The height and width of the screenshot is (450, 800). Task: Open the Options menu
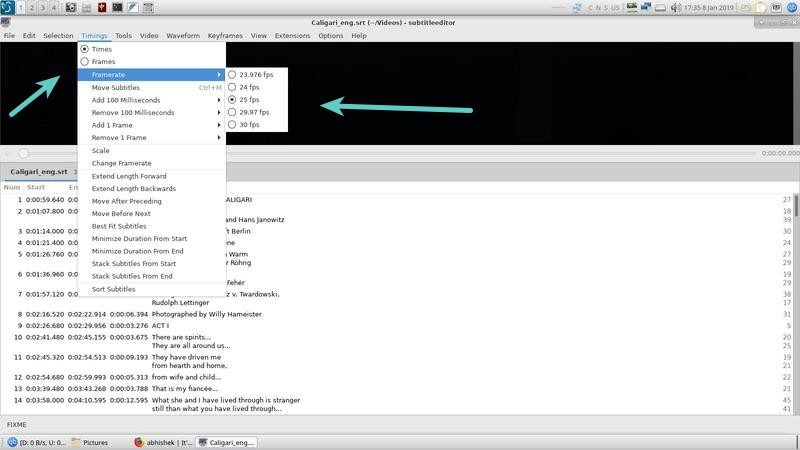[x=331, y=36]
